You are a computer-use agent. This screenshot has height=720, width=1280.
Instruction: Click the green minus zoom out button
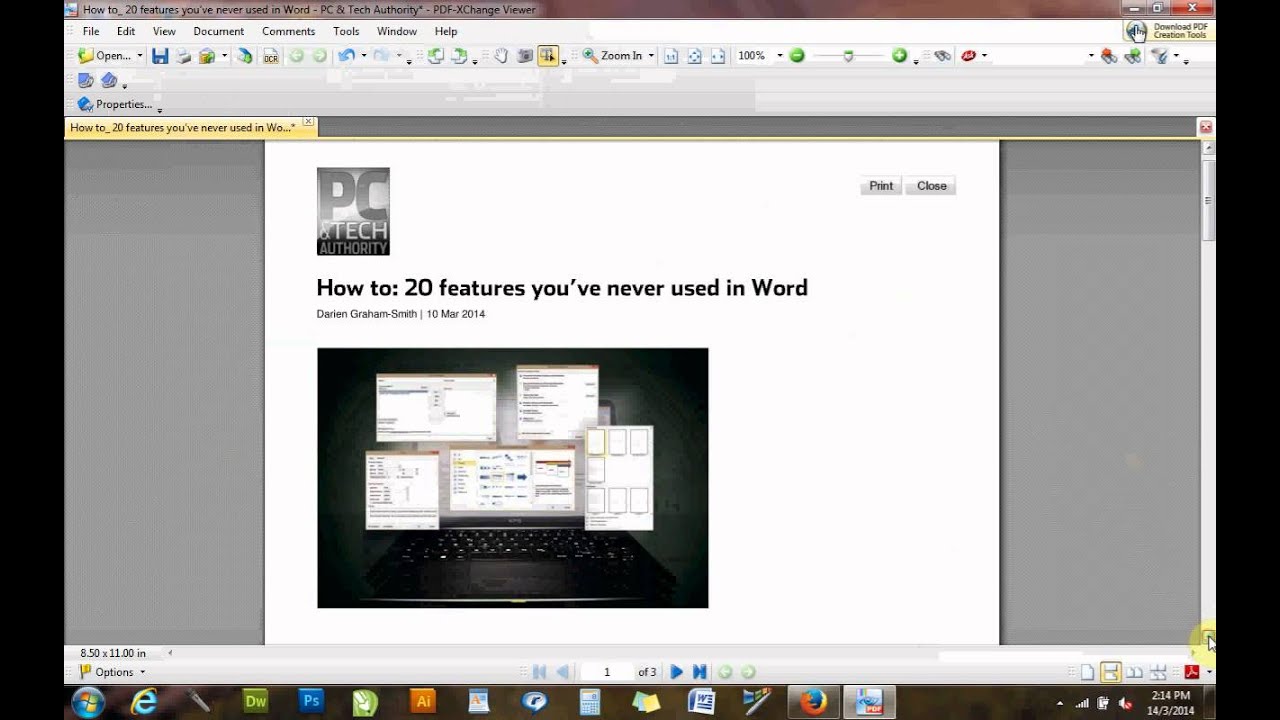[x=797, y=56]
